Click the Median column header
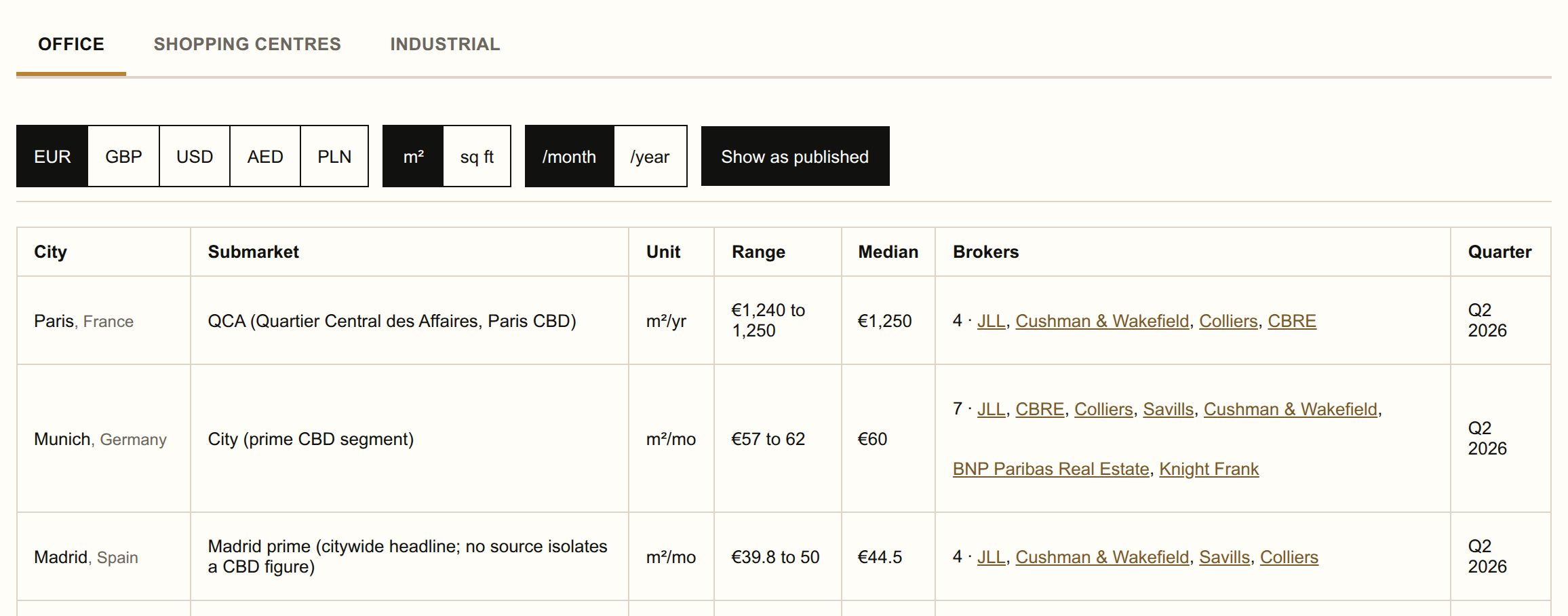The width and height of the screenshot is (1568, 616). point(888,252)
